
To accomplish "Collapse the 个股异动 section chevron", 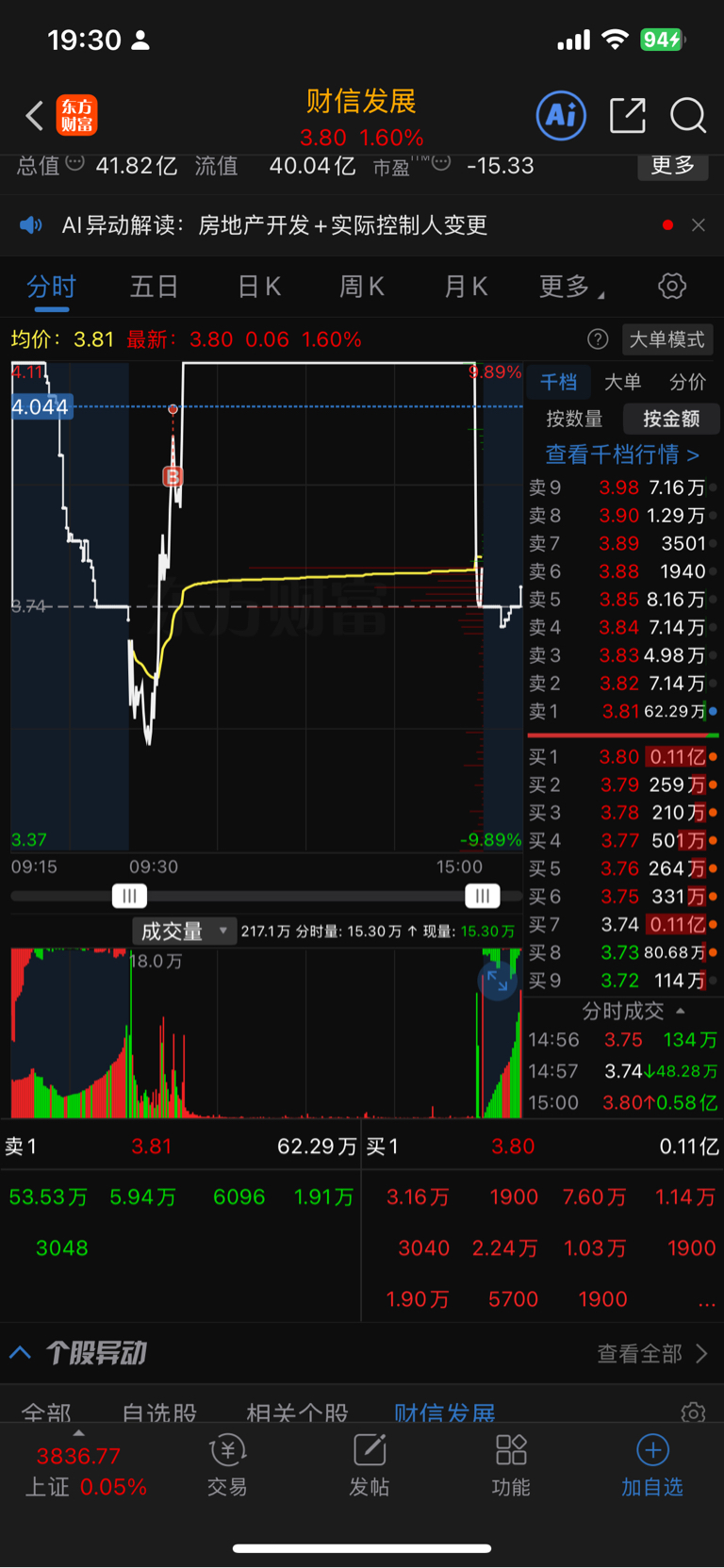I will point(20,1353).
